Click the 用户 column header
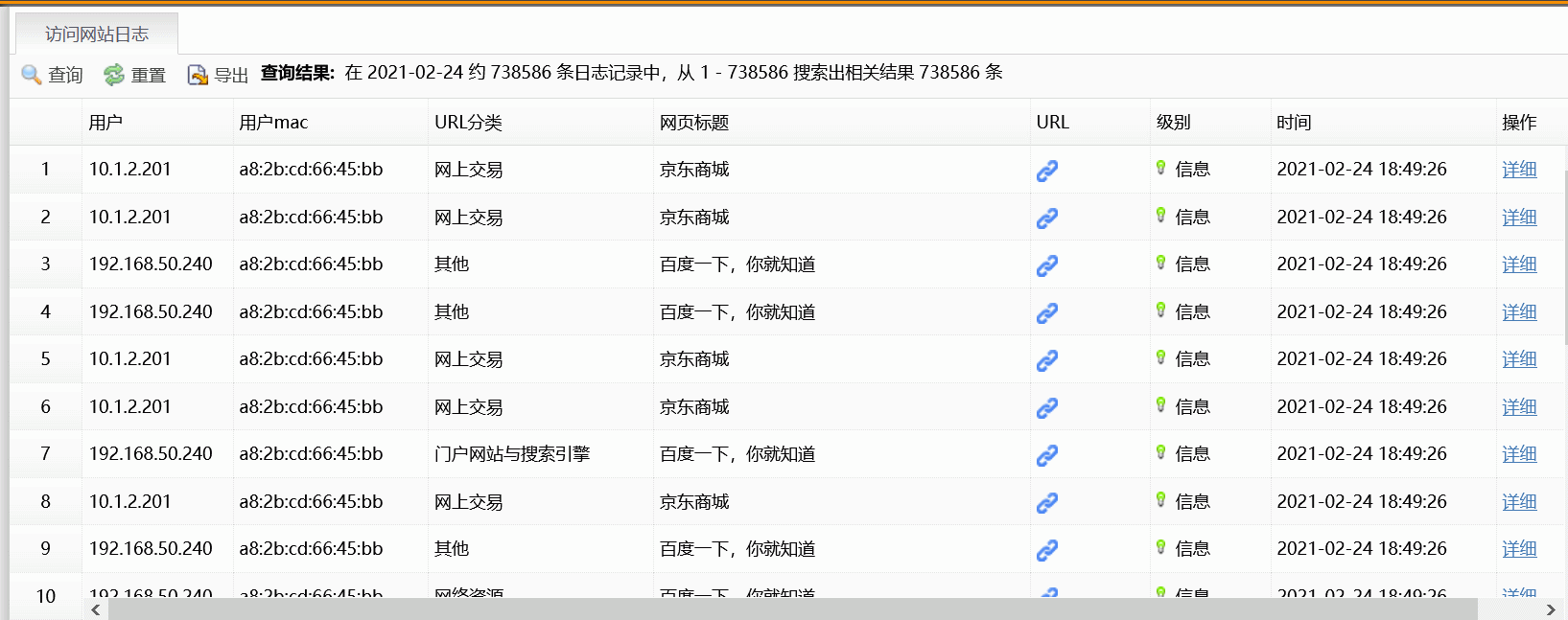Screen dimensions: 1568x620 105,123
